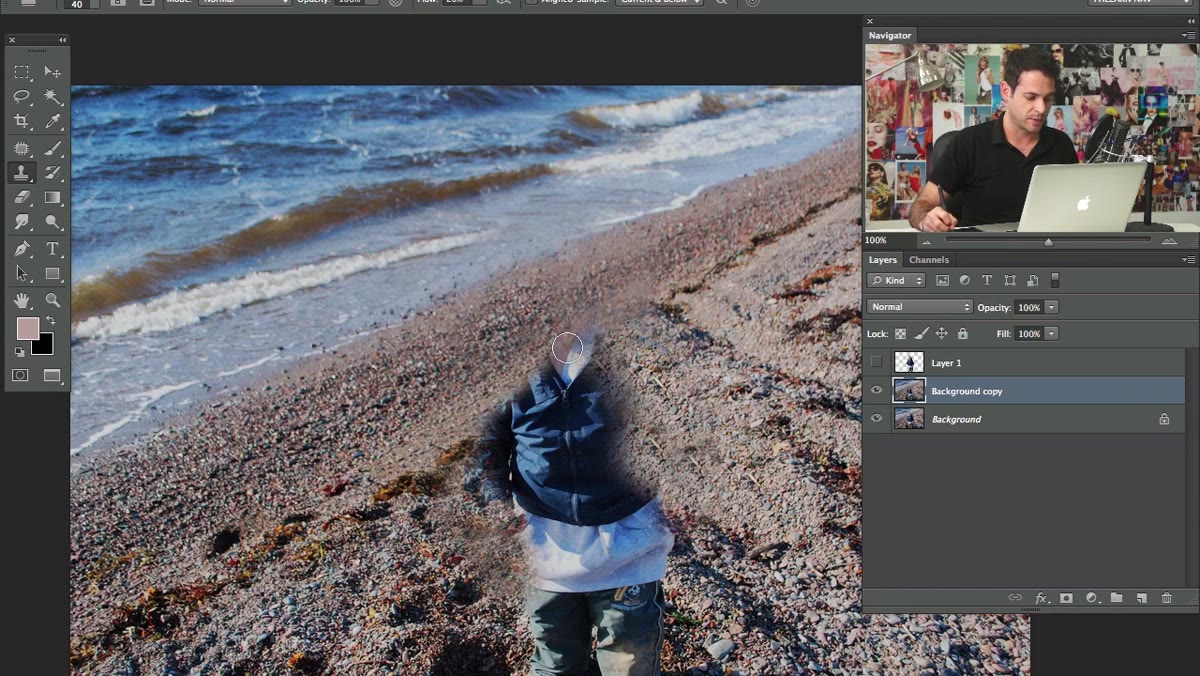The image size is (1200, 676).
Task: Create a new layer
Action: (x=1141, y=598)
